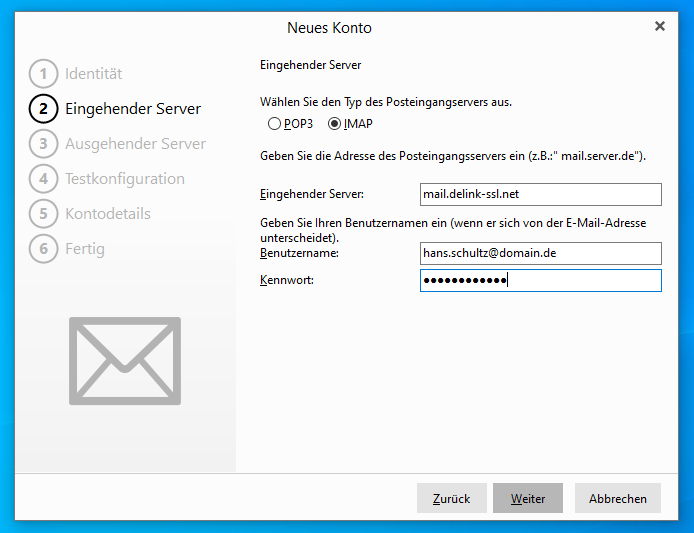Cancel setup with the Abbrechen button
Screen dimensions: 694x533
point(617,498)
